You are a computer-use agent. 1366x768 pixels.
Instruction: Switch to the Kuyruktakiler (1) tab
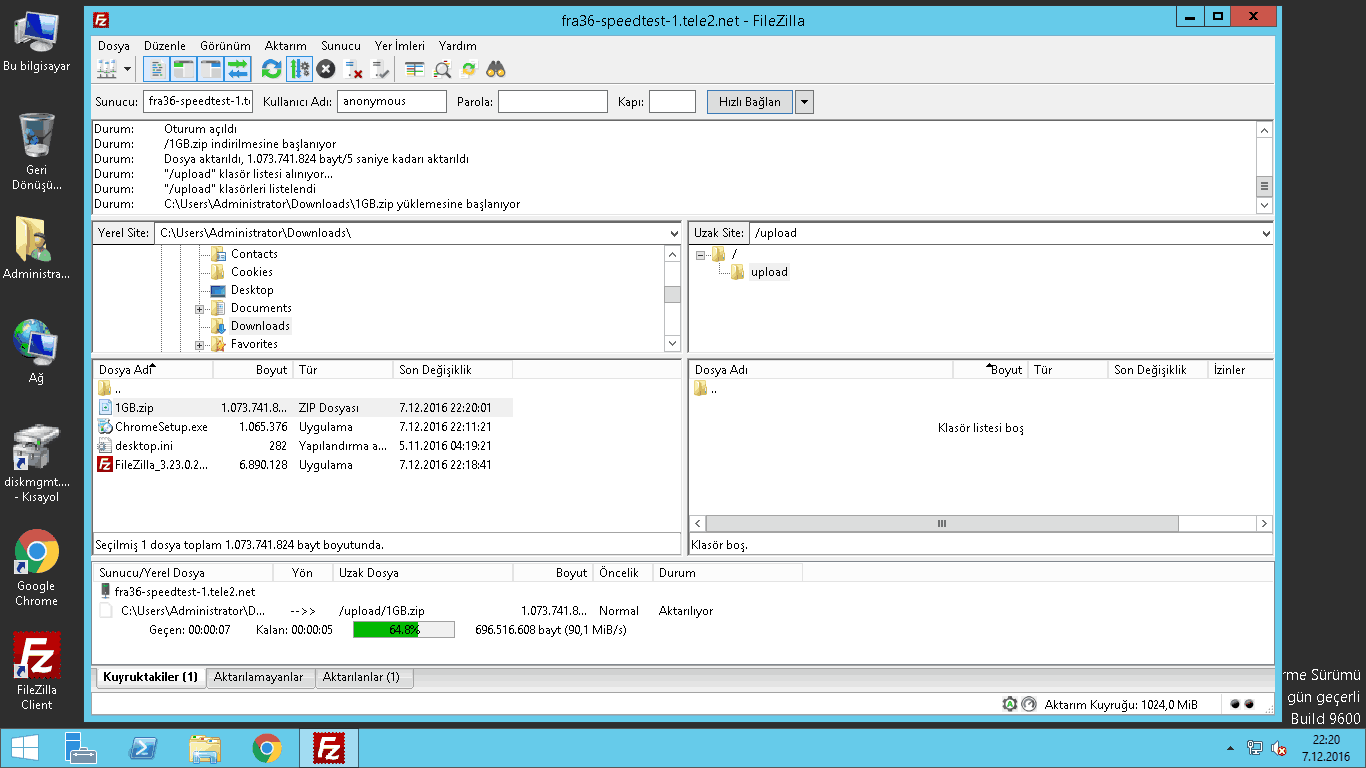(x=150, y=677)
